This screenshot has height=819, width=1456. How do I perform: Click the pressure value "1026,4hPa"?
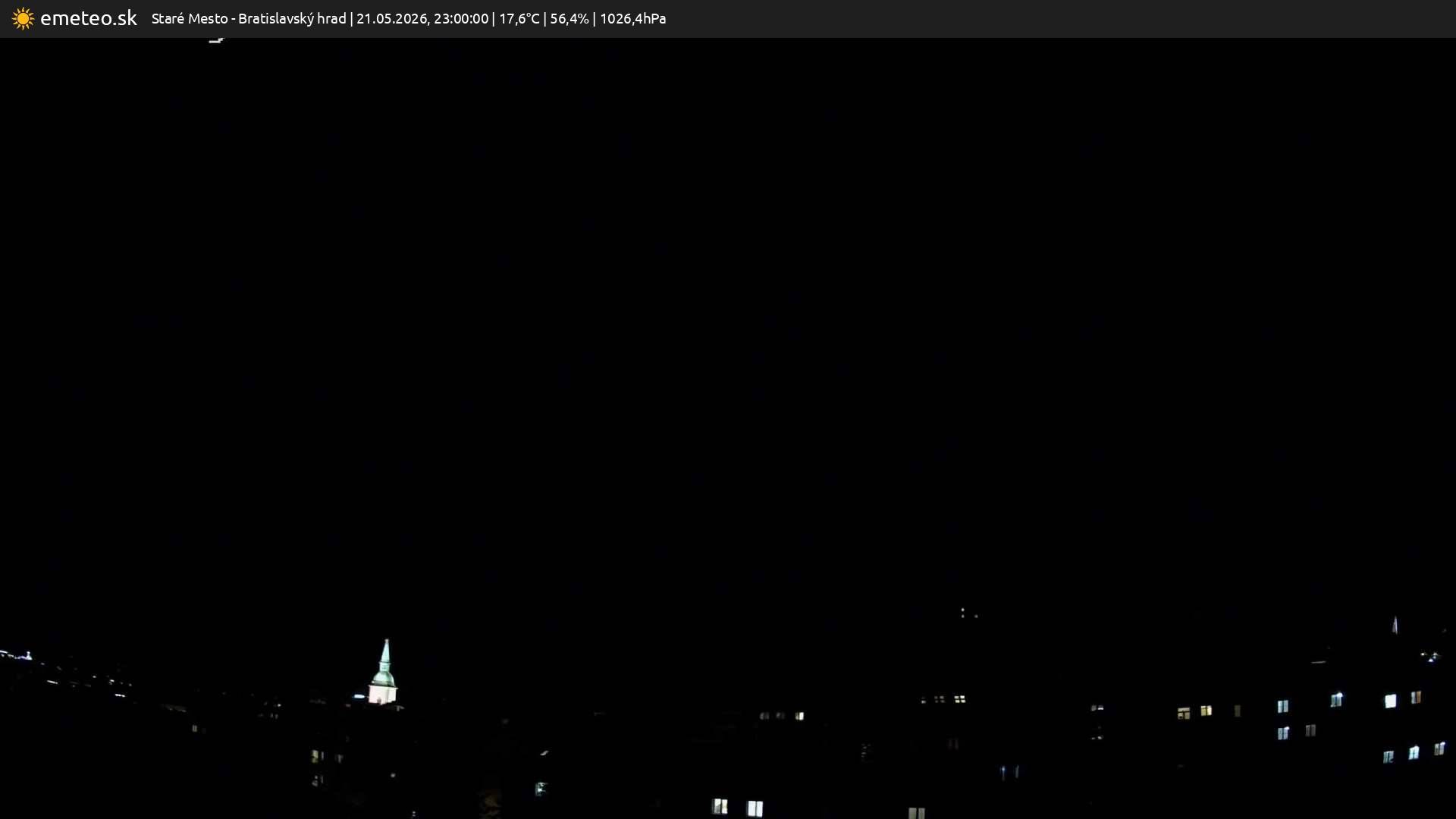tap(632, 18)
